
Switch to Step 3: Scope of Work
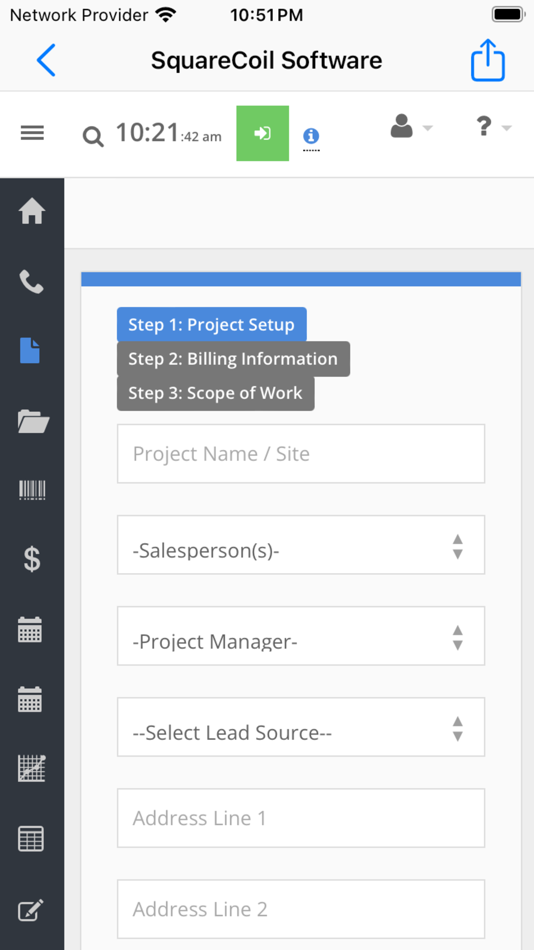click(216, 393)
